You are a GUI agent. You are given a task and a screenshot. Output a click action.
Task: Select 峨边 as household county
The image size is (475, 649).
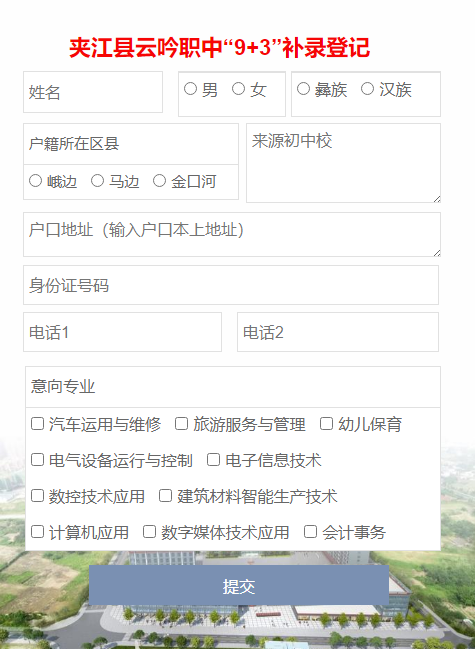click(x=36, y=180)
